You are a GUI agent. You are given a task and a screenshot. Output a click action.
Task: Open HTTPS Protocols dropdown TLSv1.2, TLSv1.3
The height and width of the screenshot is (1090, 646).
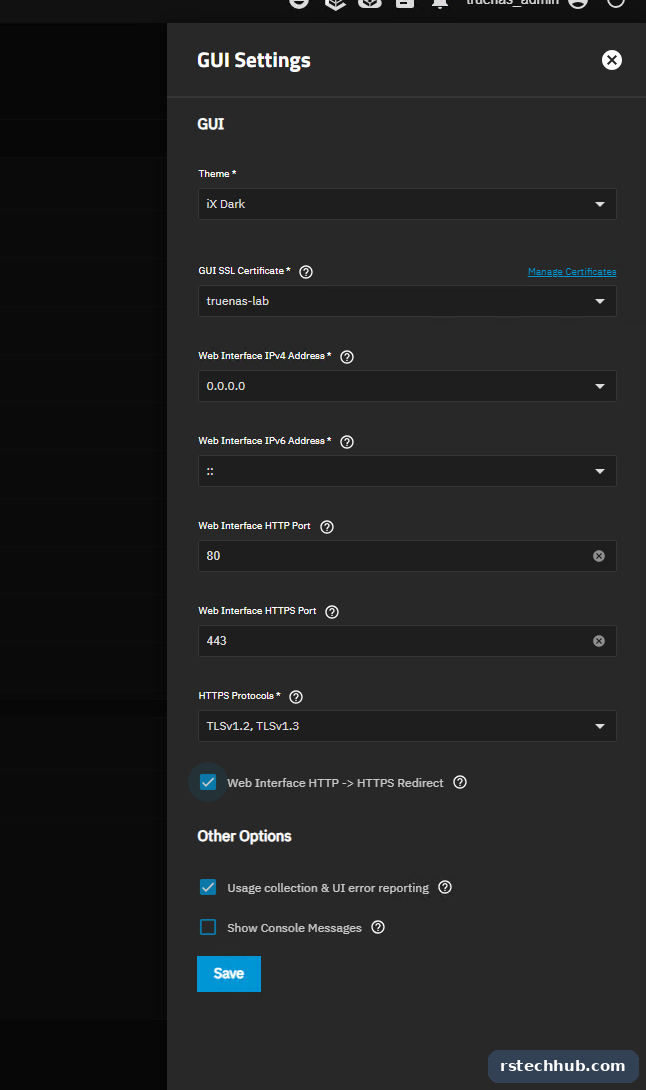click(x=407, y=726)
